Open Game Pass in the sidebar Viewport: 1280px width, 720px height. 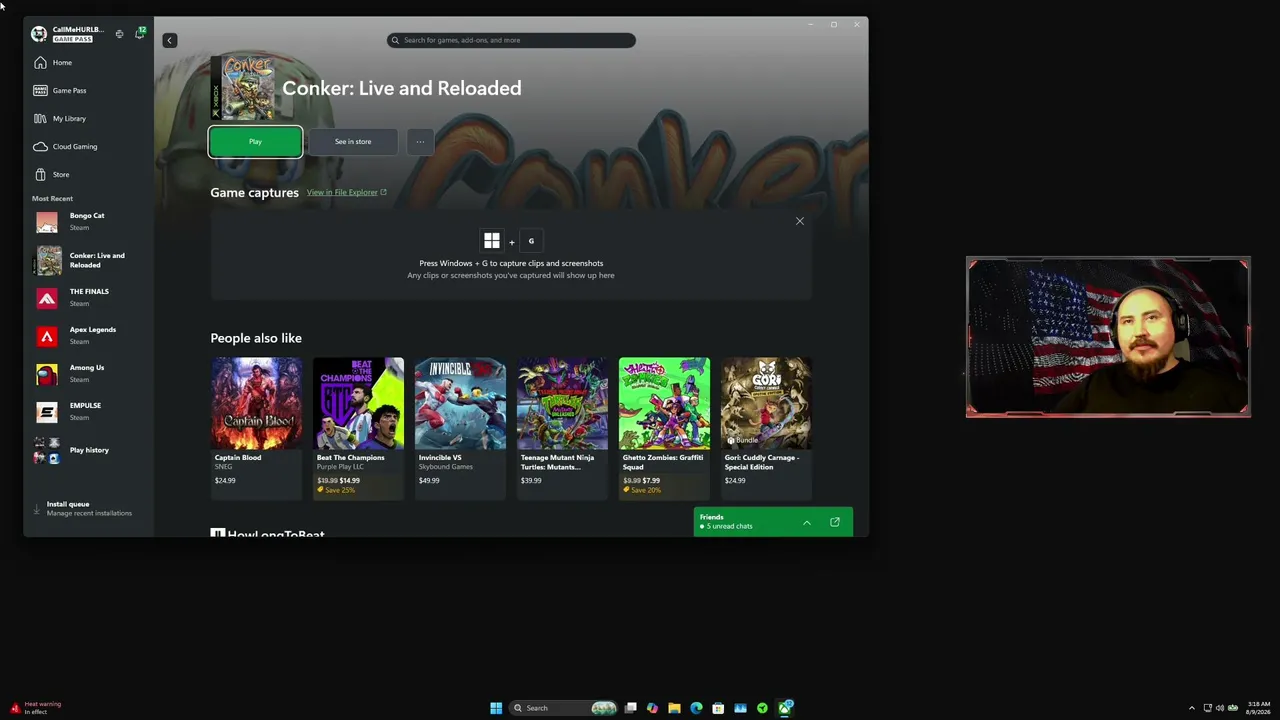click(89, 90)
